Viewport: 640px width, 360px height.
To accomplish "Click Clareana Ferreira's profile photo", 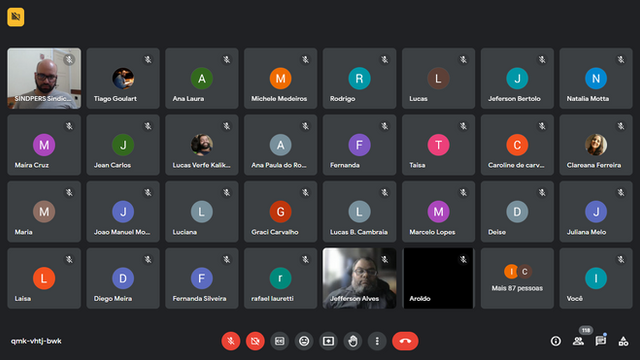I will [596, 145].
